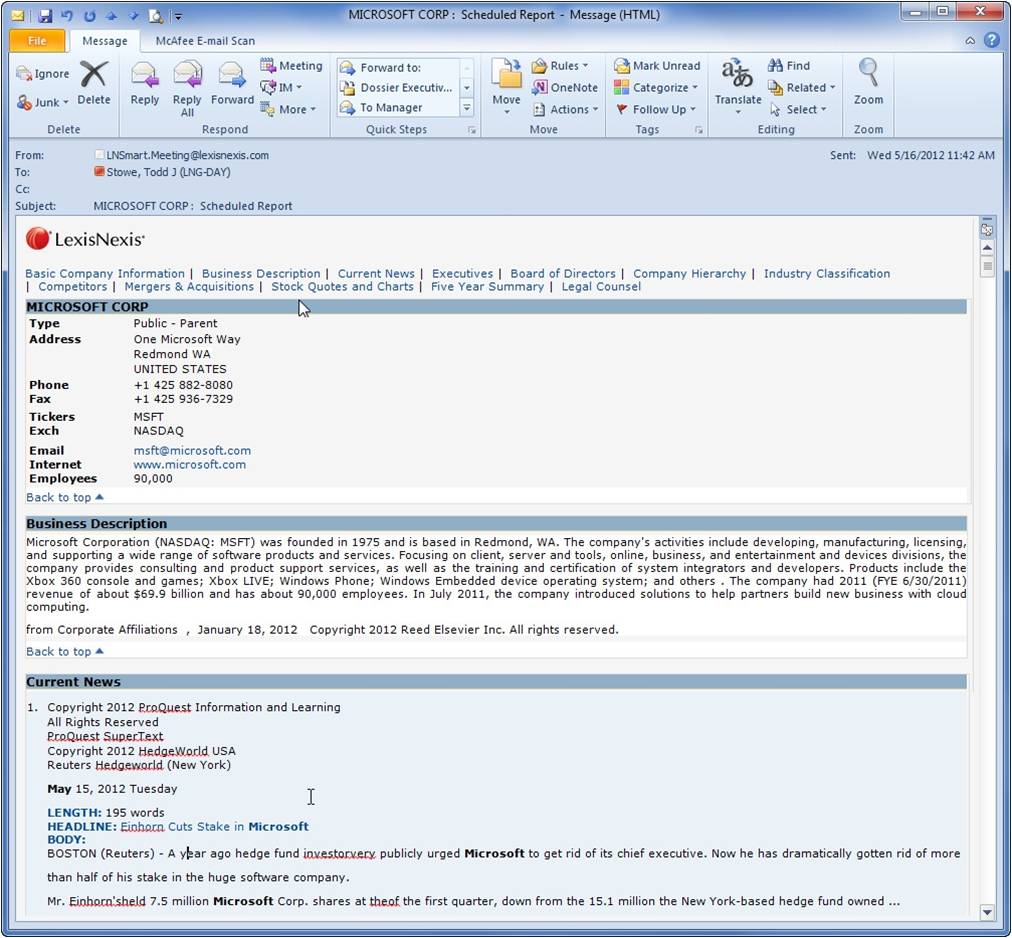Click presence box beside LNSmart.Meeting sender
1012x938 pixels.
coord(99,155)
